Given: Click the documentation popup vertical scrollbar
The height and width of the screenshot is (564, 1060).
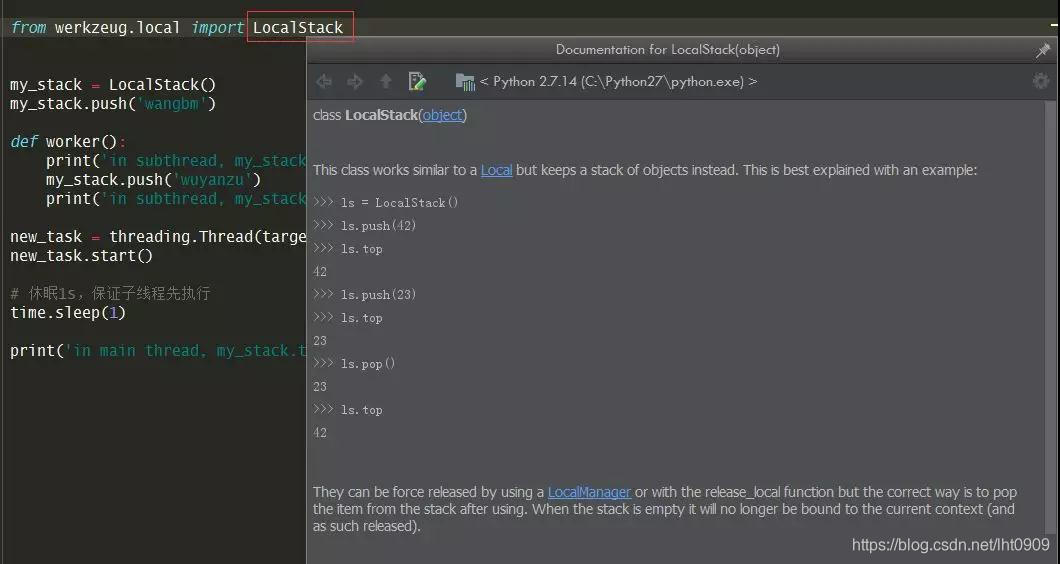Looking at the screenshot, I should tap(1050, 318).
